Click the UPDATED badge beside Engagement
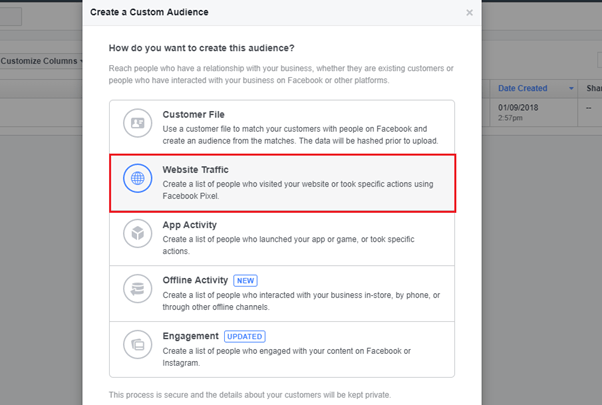 [x=245, y=336]
